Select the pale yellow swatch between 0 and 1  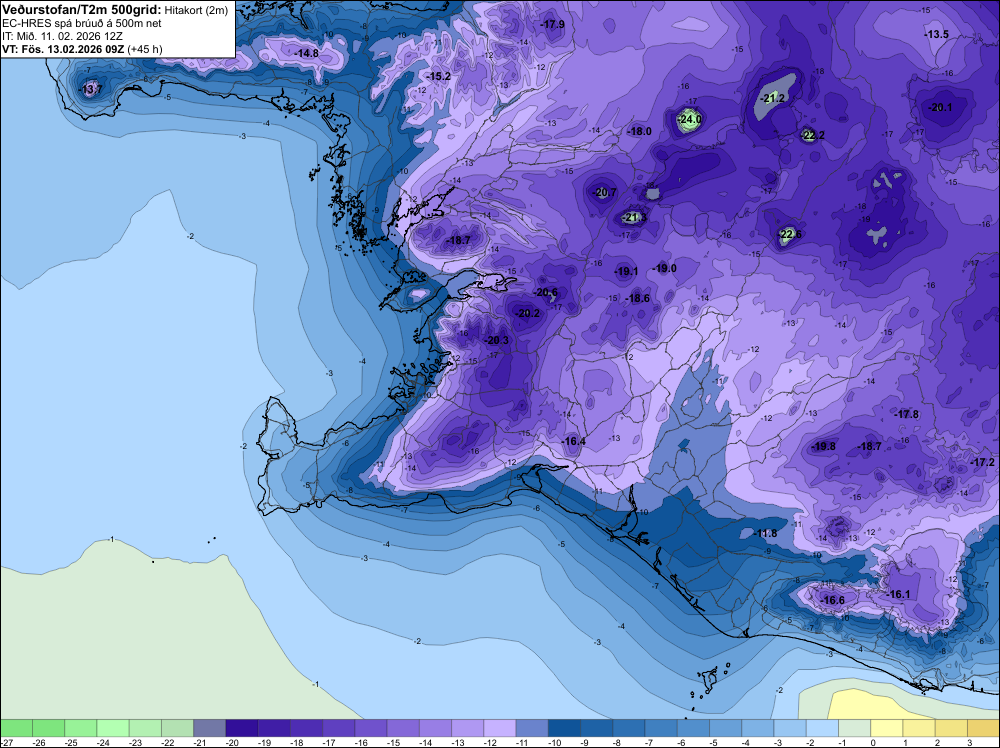tap(886, 728)
